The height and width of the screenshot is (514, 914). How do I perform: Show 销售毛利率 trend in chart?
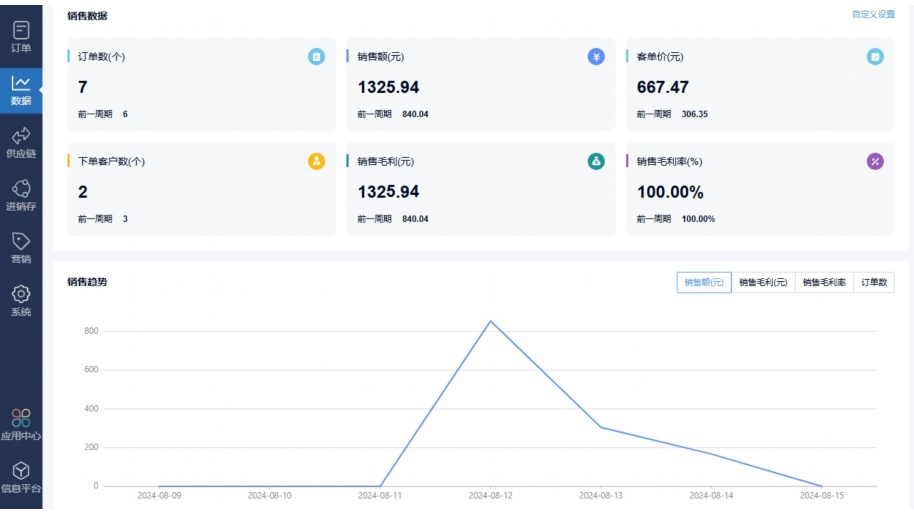[824, 283]
